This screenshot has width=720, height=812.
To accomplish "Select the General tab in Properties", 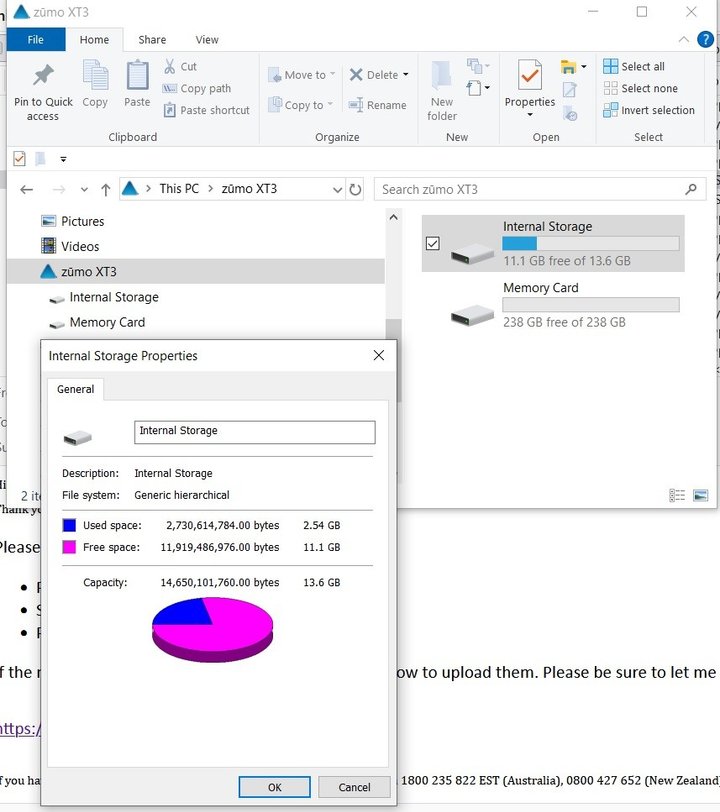I will (76, 389).
